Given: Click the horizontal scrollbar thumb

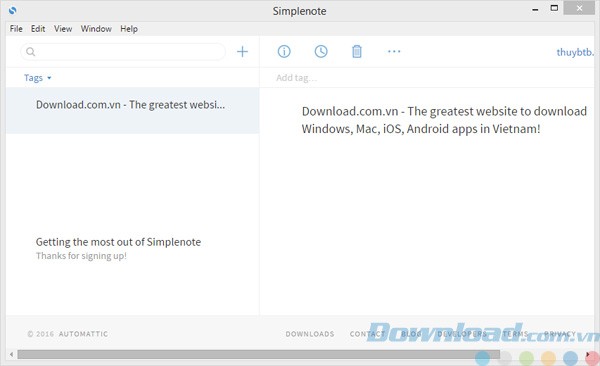Looking at the screenshot, I should pos(258,354).
